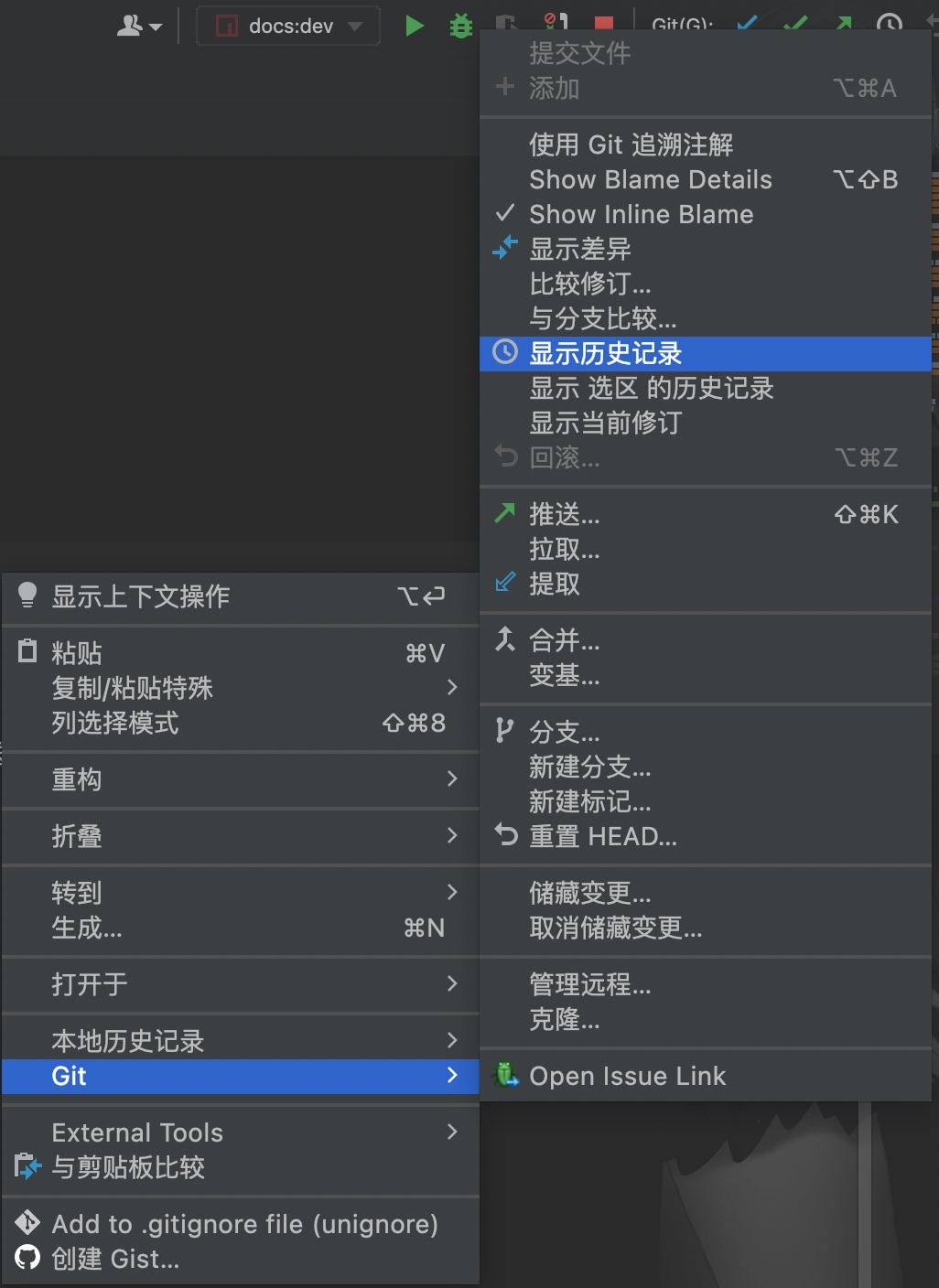This screenshot has width=939, height=1288.
Task: Click the clock icon beside 显示历史记录
Action: [505, 352]
